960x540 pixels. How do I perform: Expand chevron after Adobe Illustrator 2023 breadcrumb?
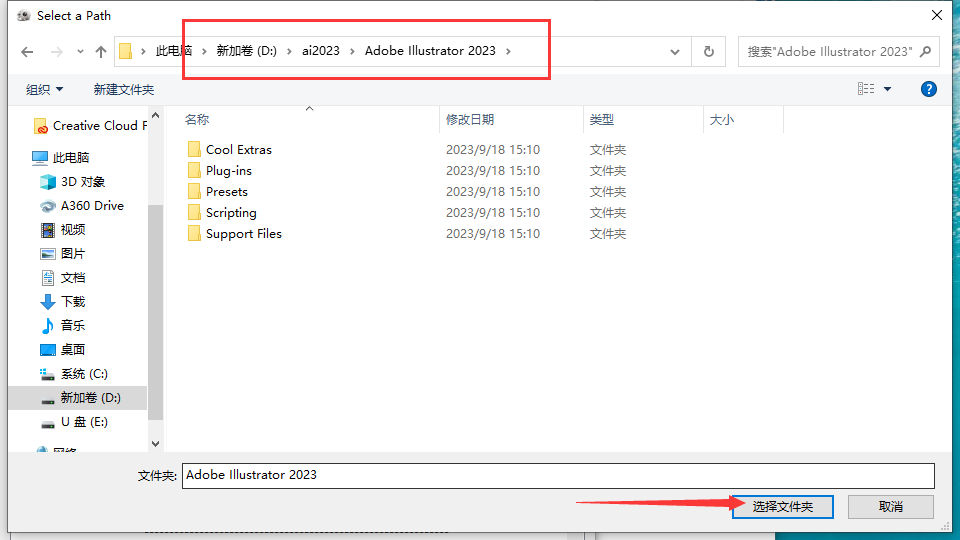click(x=508, y=51)
